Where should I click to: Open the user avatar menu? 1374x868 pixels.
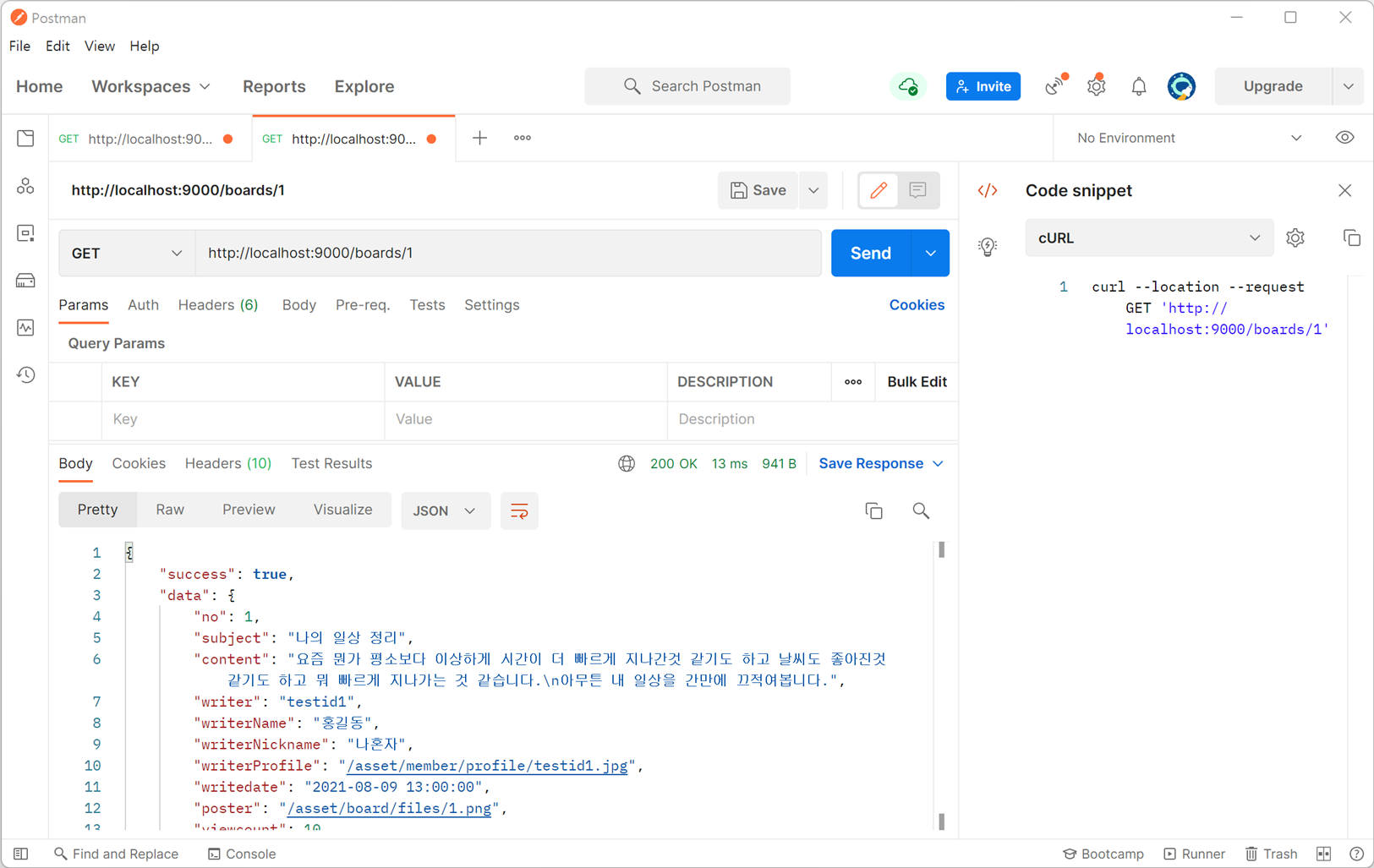(x=1181, y=86)
